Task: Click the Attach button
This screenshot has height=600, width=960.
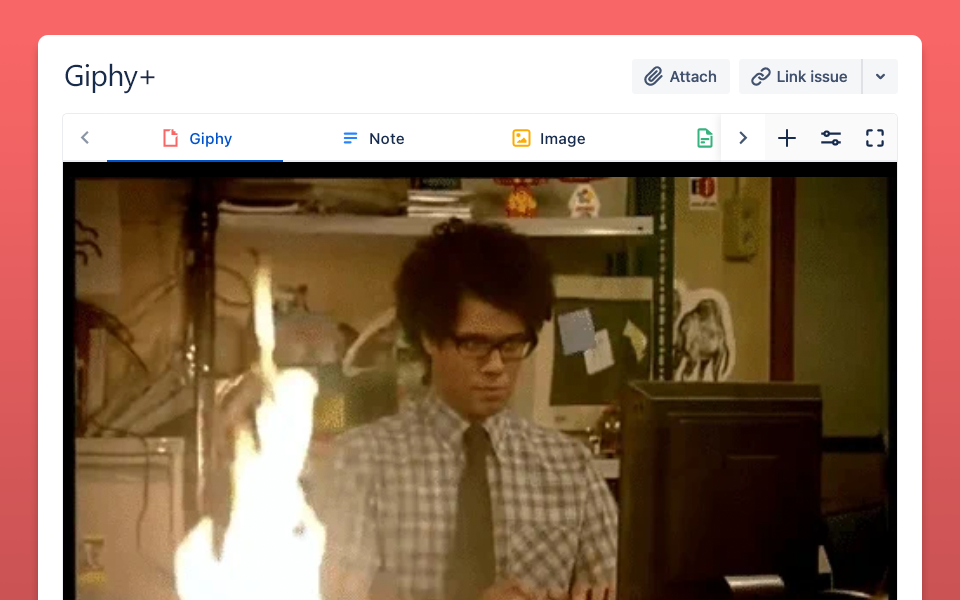Action: coord(681,77)
